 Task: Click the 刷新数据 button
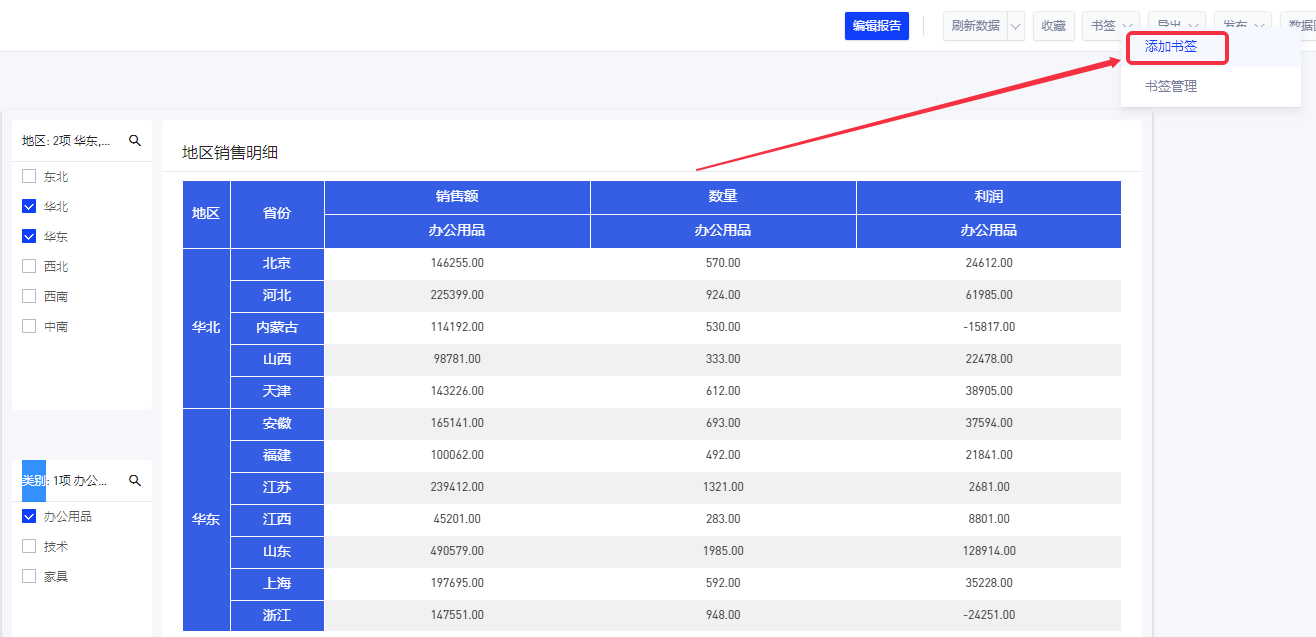975,26
